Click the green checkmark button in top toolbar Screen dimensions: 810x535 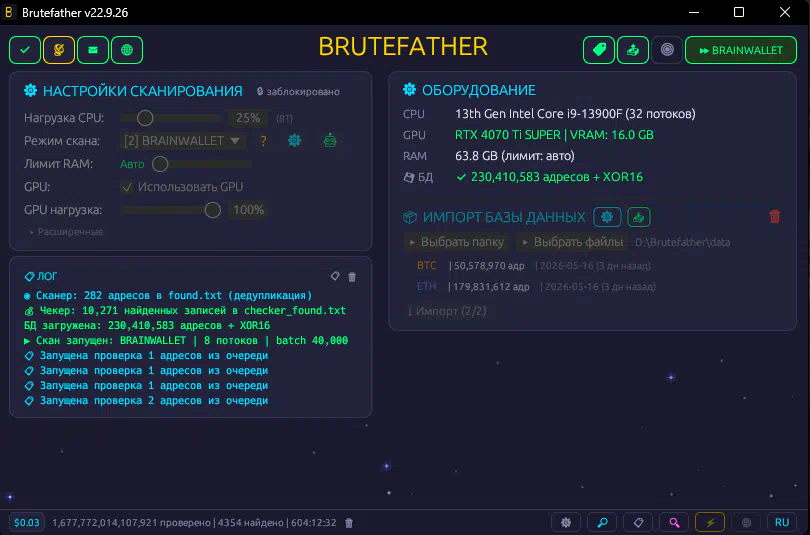[x=25, y=50]
